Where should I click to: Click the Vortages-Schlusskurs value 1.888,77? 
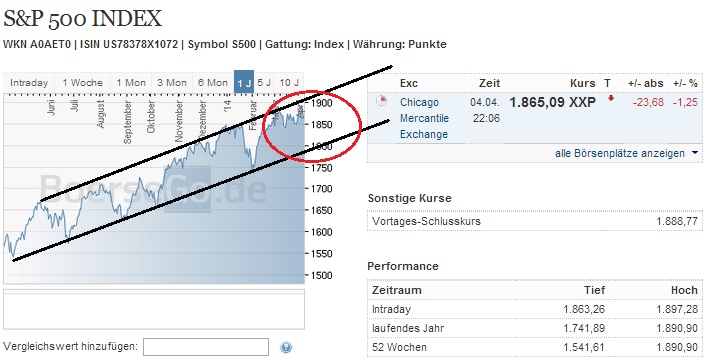(x=677, y=221)
